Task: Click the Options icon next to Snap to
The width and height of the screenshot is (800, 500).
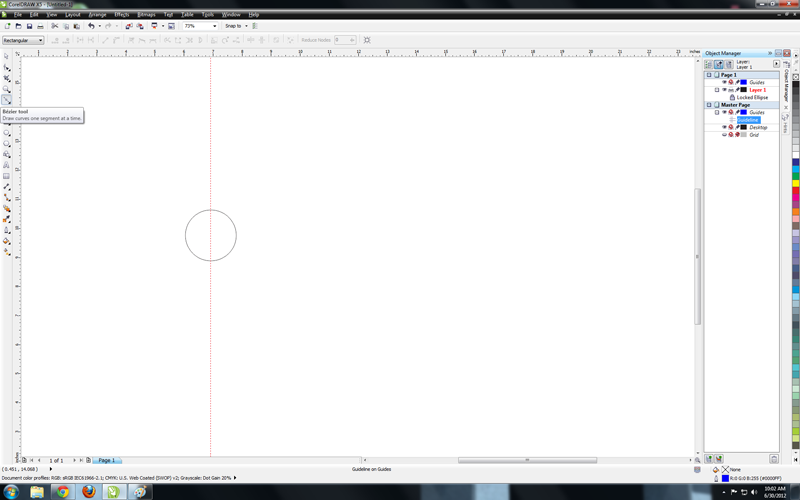Action: coord(255,26)
